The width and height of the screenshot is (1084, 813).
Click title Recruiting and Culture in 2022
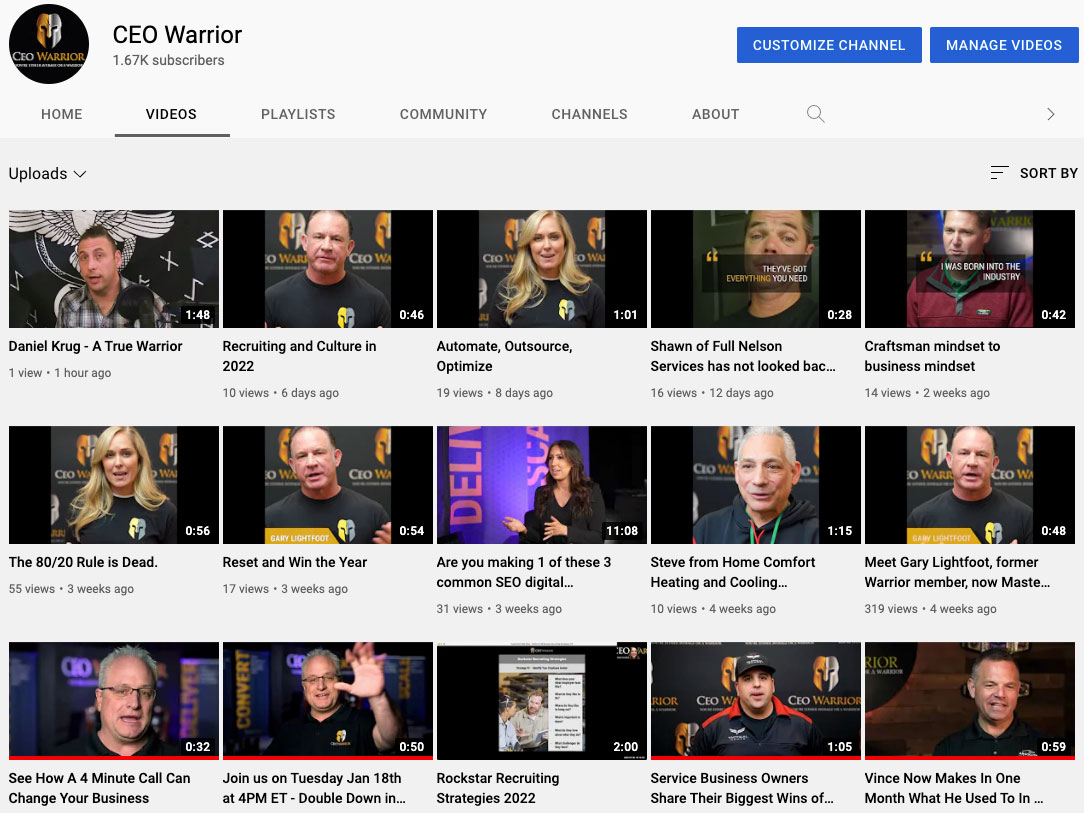tap(299, 356)
